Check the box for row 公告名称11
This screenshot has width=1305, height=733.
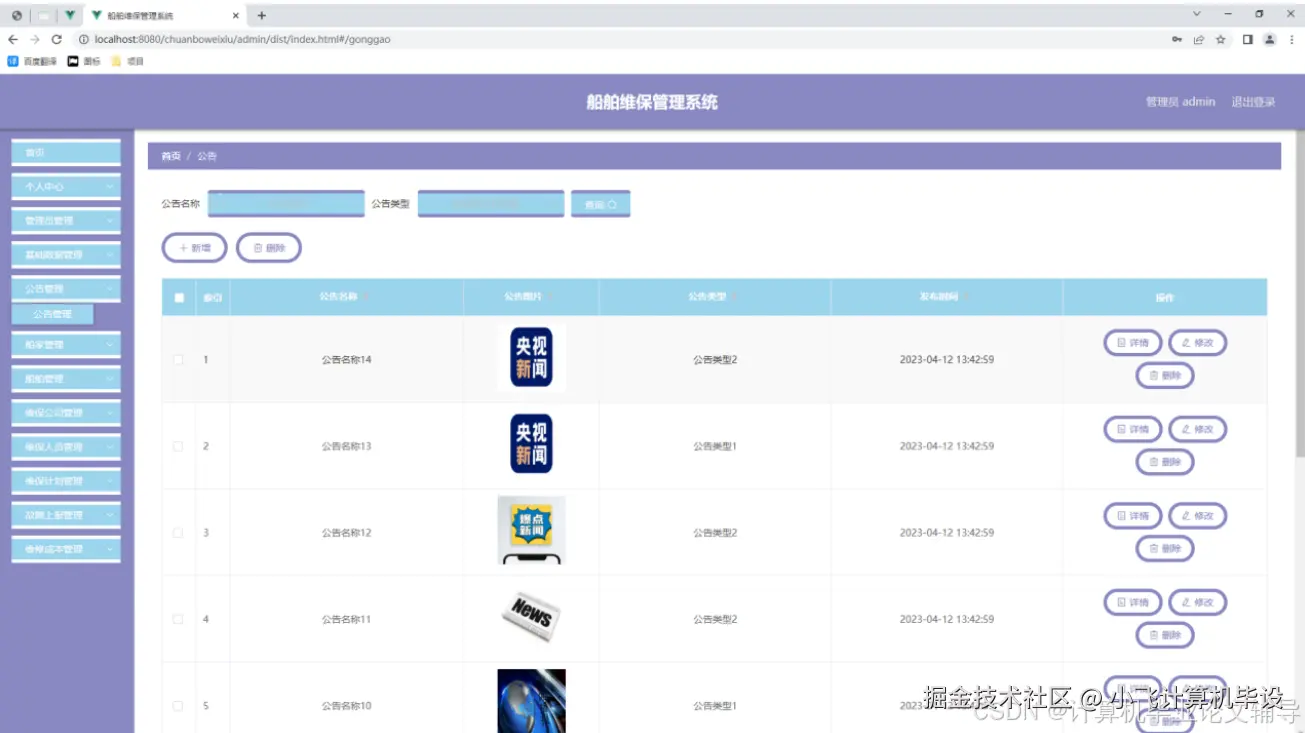coord(178,619)
